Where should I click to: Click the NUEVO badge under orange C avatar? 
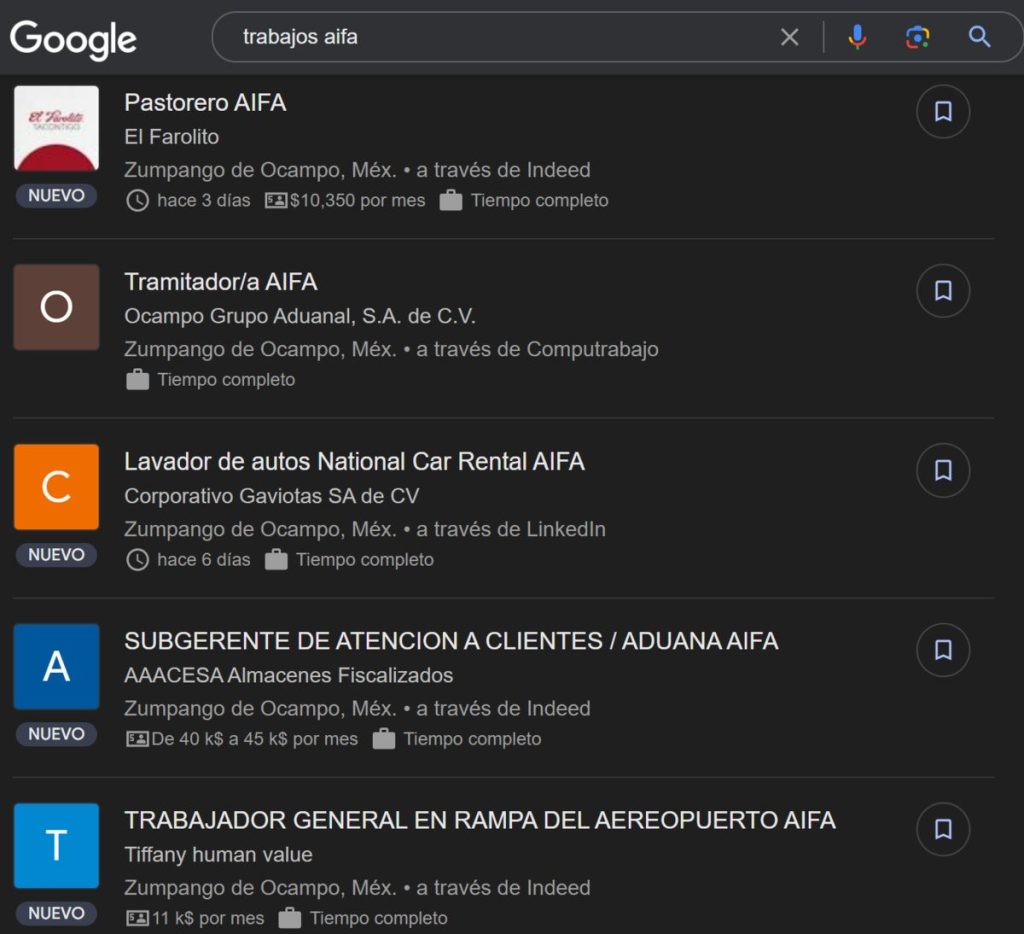coord(56,555)
